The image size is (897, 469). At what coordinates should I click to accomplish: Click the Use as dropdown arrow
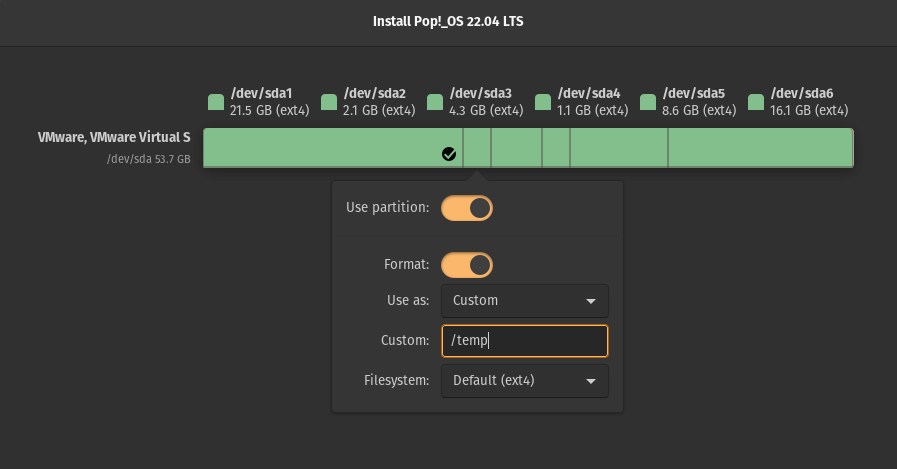point(591,301)
